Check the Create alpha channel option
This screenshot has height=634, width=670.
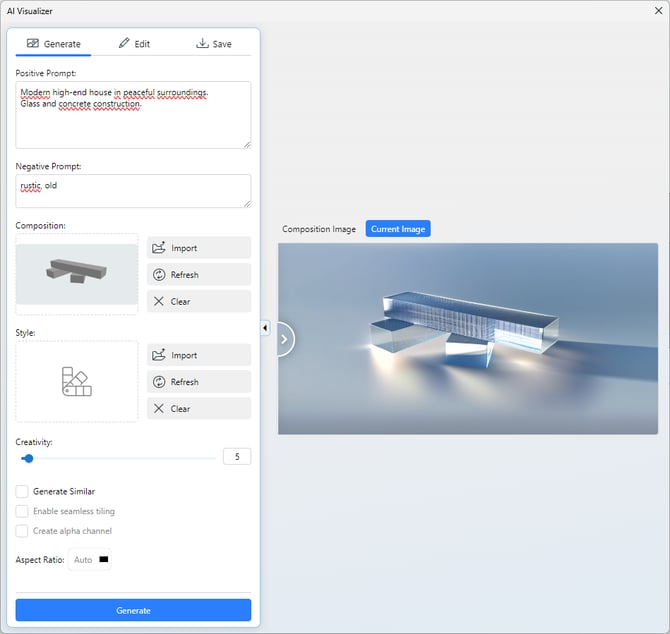click(22, 531)
